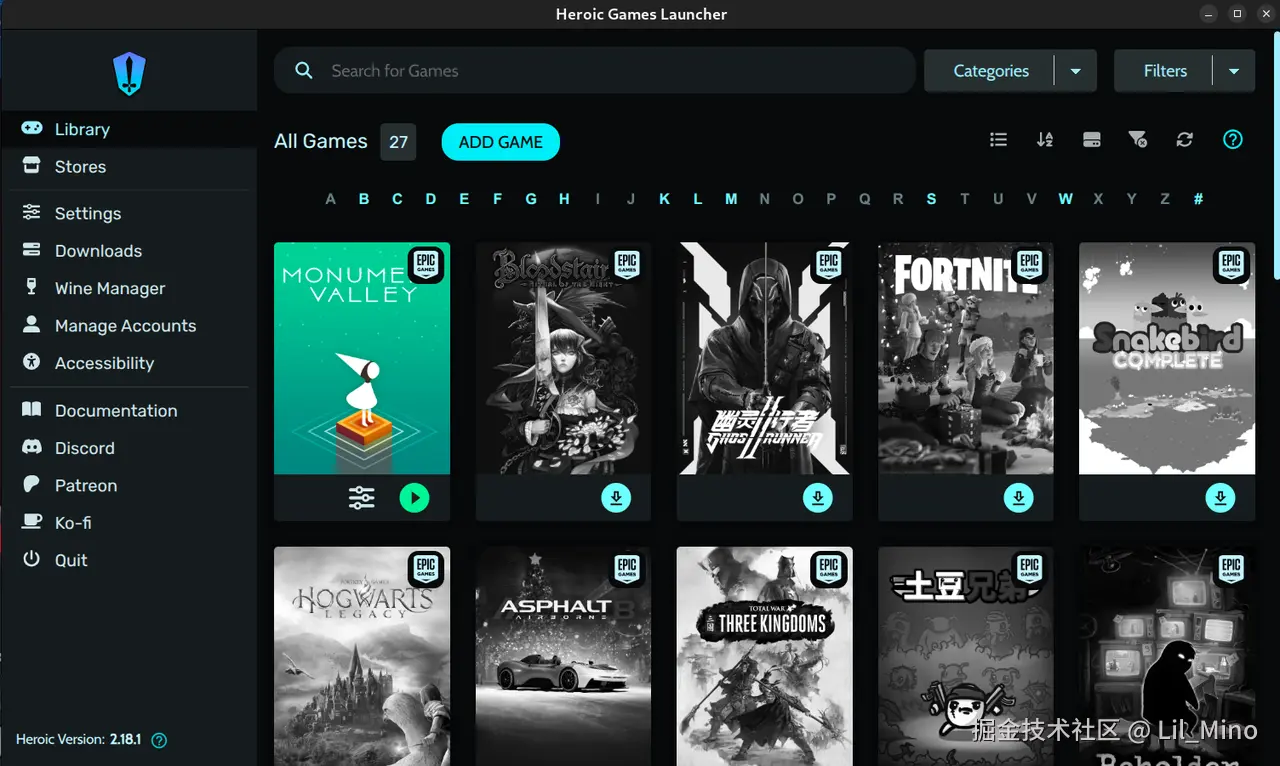Open library help question mark icon
This screenshot has height=766, width=1280.
coord(1233,140)
